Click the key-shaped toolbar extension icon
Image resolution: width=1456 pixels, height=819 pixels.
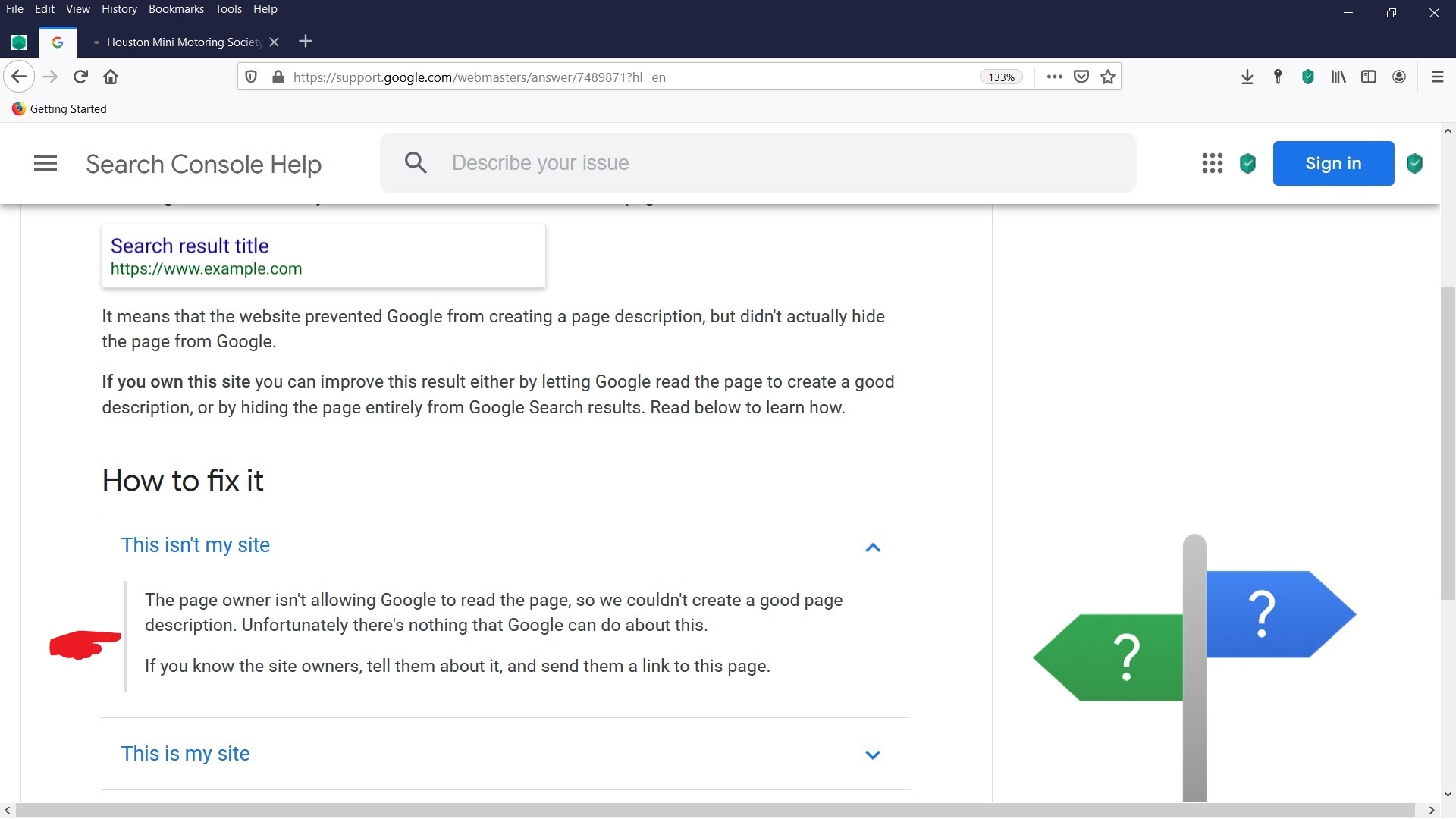1278,77
